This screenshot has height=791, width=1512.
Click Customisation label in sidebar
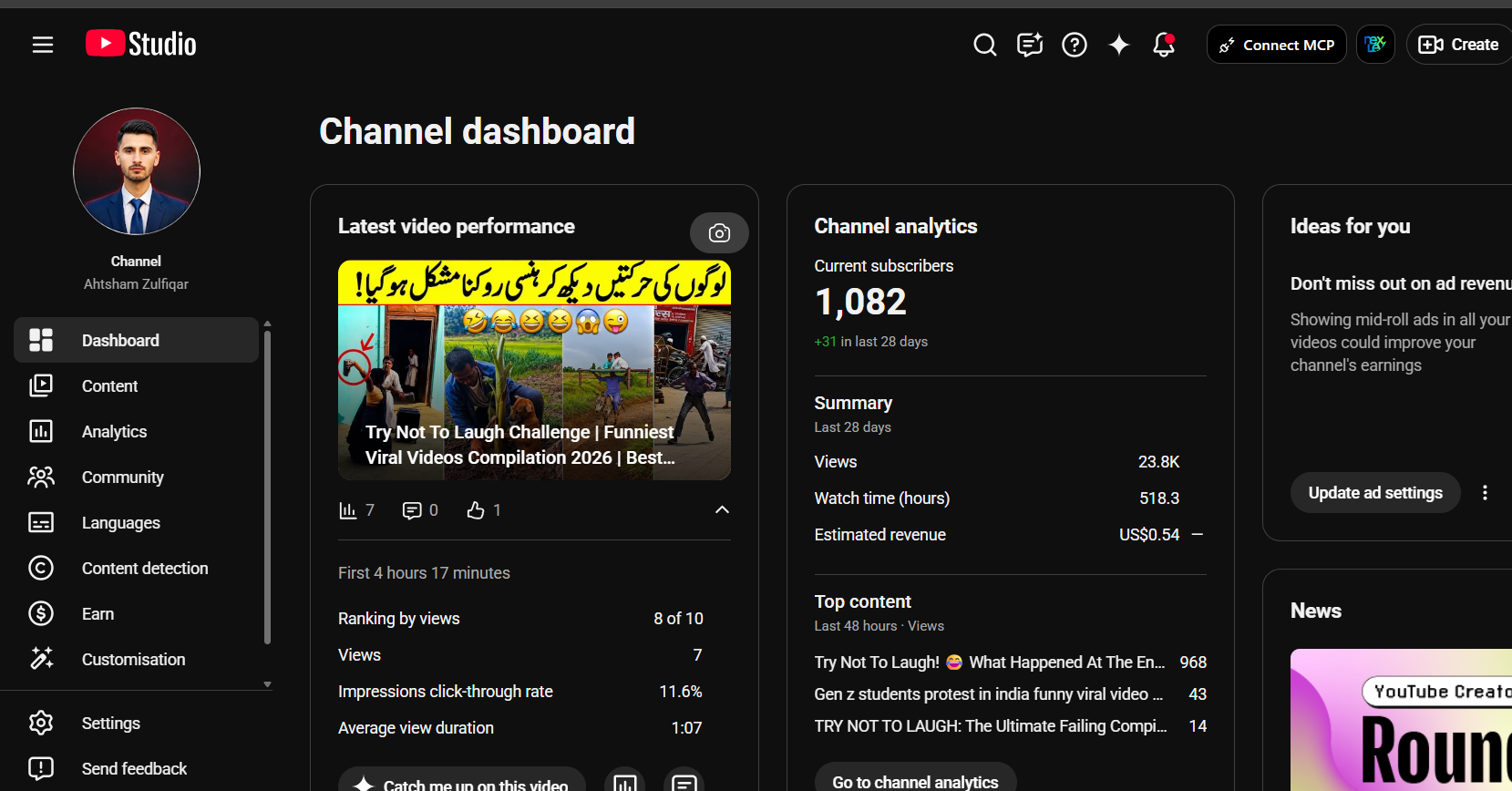tap(133, 660)
